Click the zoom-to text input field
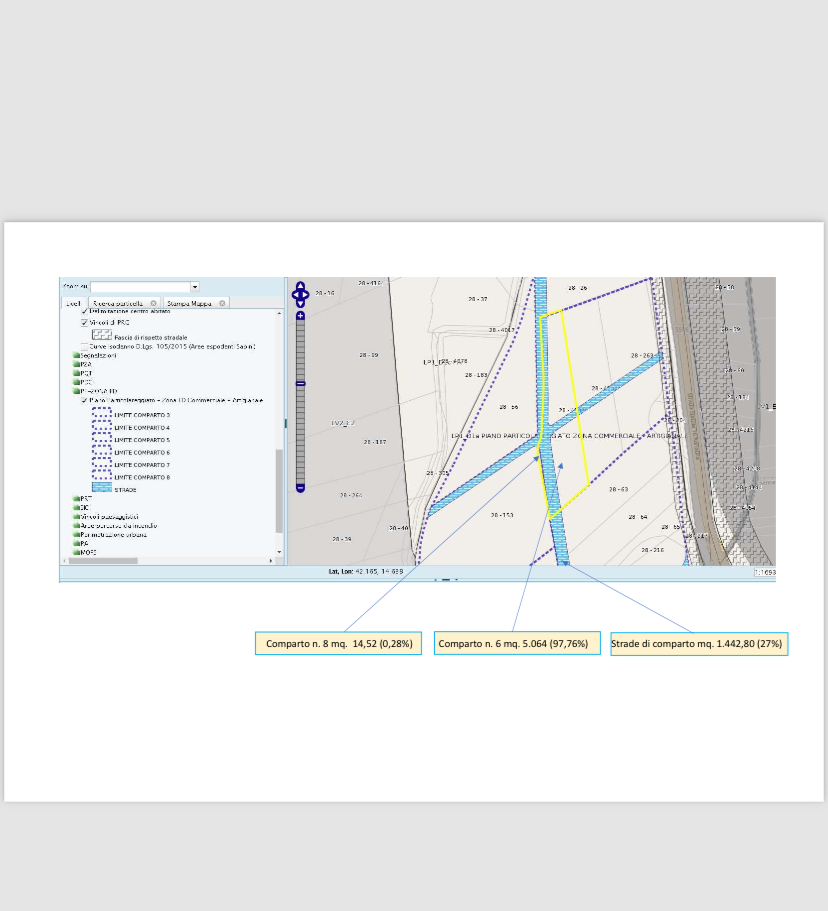Screen dimensions: 828x911 point(138,287)
